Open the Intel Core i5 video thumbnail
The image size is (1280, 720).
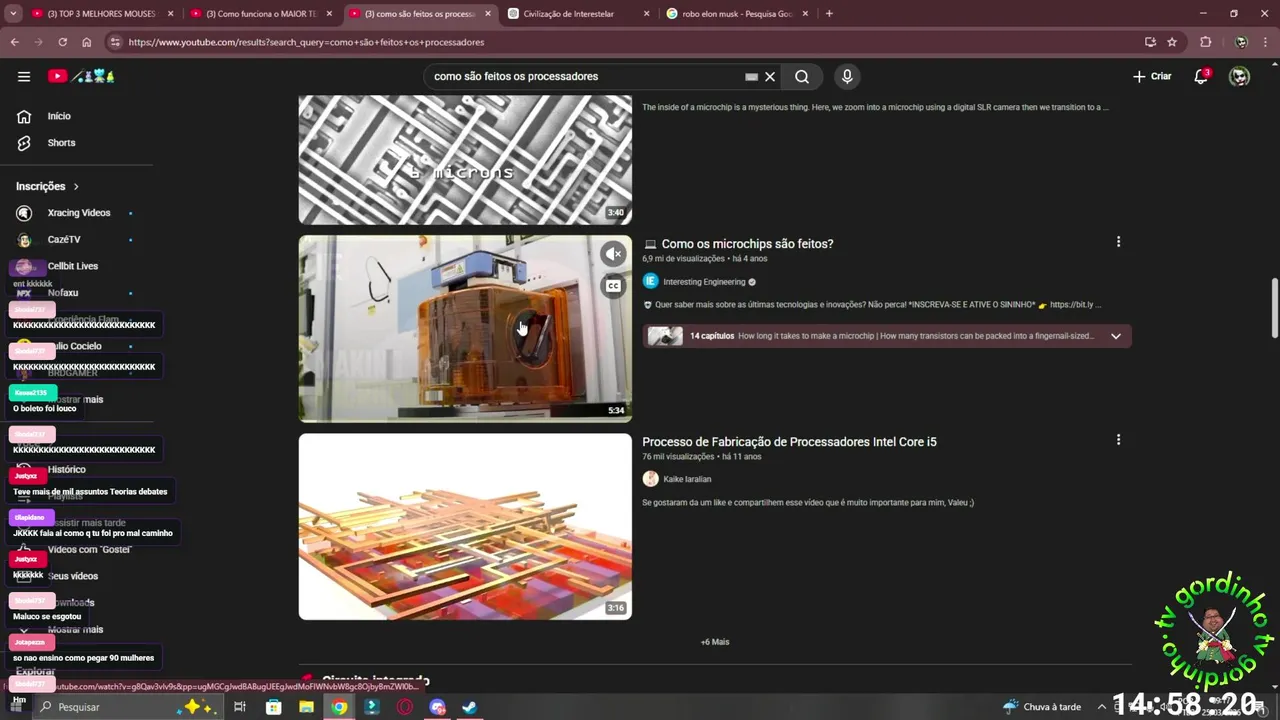click(465, 526)
